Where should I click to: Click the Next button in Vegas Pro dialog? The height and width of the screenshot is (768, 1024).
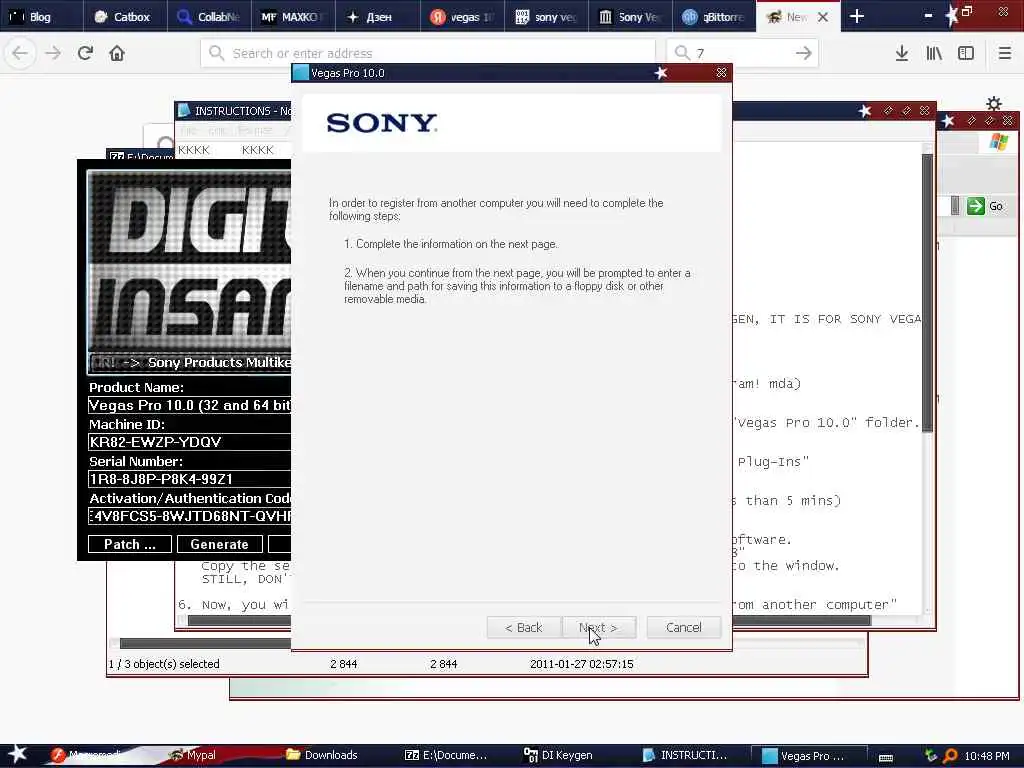598,628
